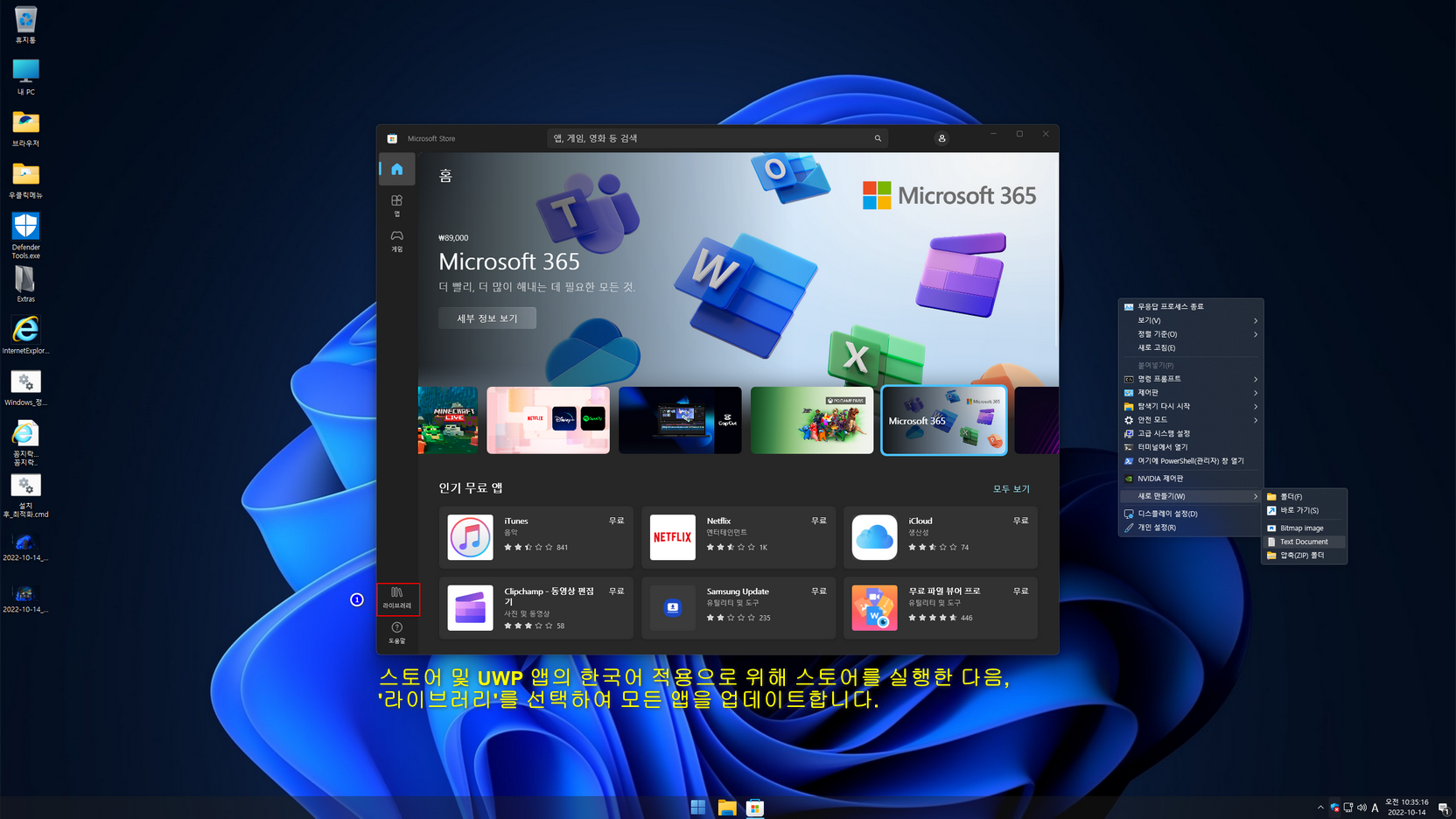Create new 폴더(F) from submenu
1456x819 pixels.
1304,497
